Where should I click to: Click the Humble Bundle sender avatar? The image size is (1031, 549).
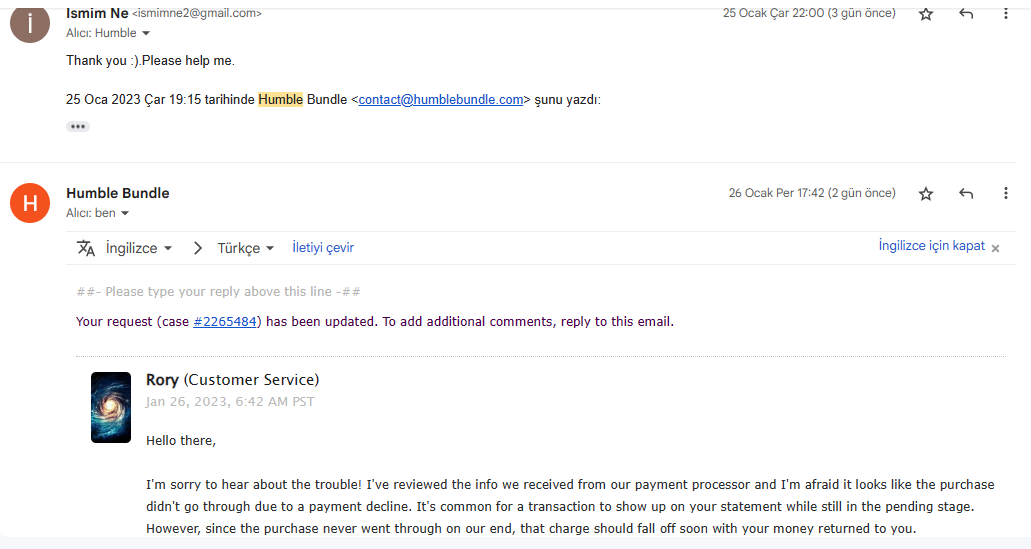pos(30,204)
